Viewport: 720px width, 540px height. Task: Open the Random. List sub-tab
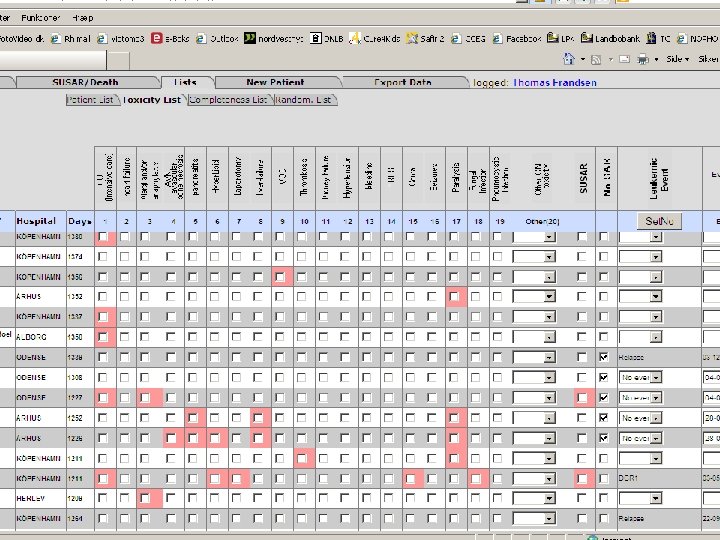pos(304,100)
